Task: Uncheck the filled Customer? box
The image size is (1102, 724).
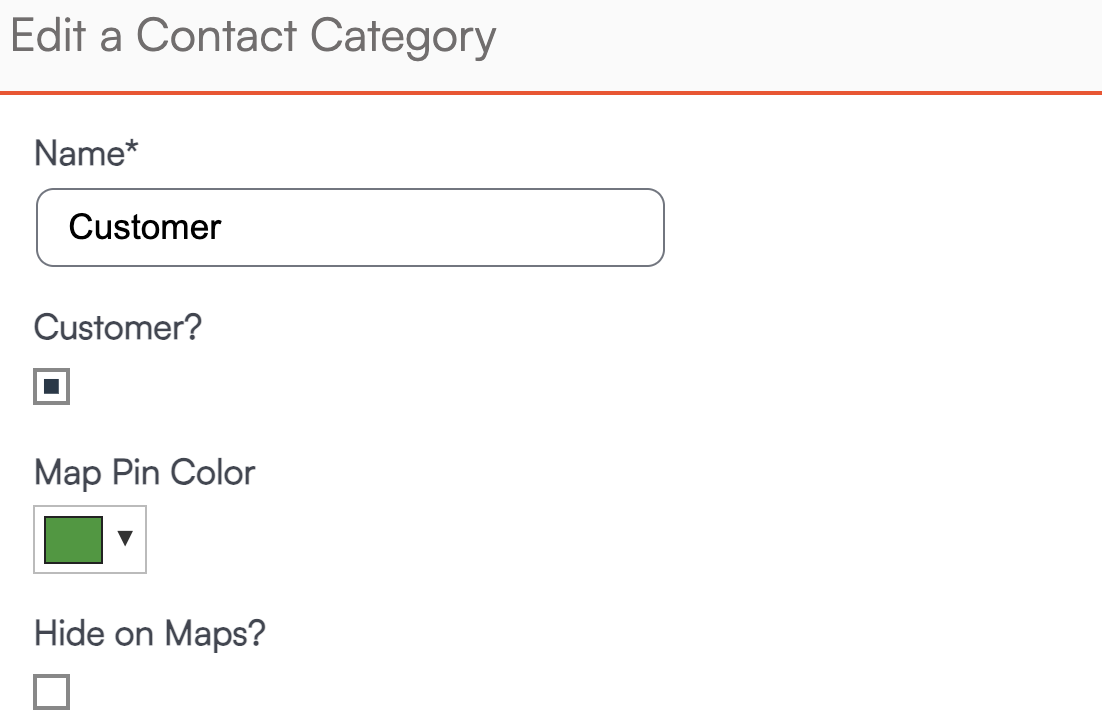Action: [52, 387]
